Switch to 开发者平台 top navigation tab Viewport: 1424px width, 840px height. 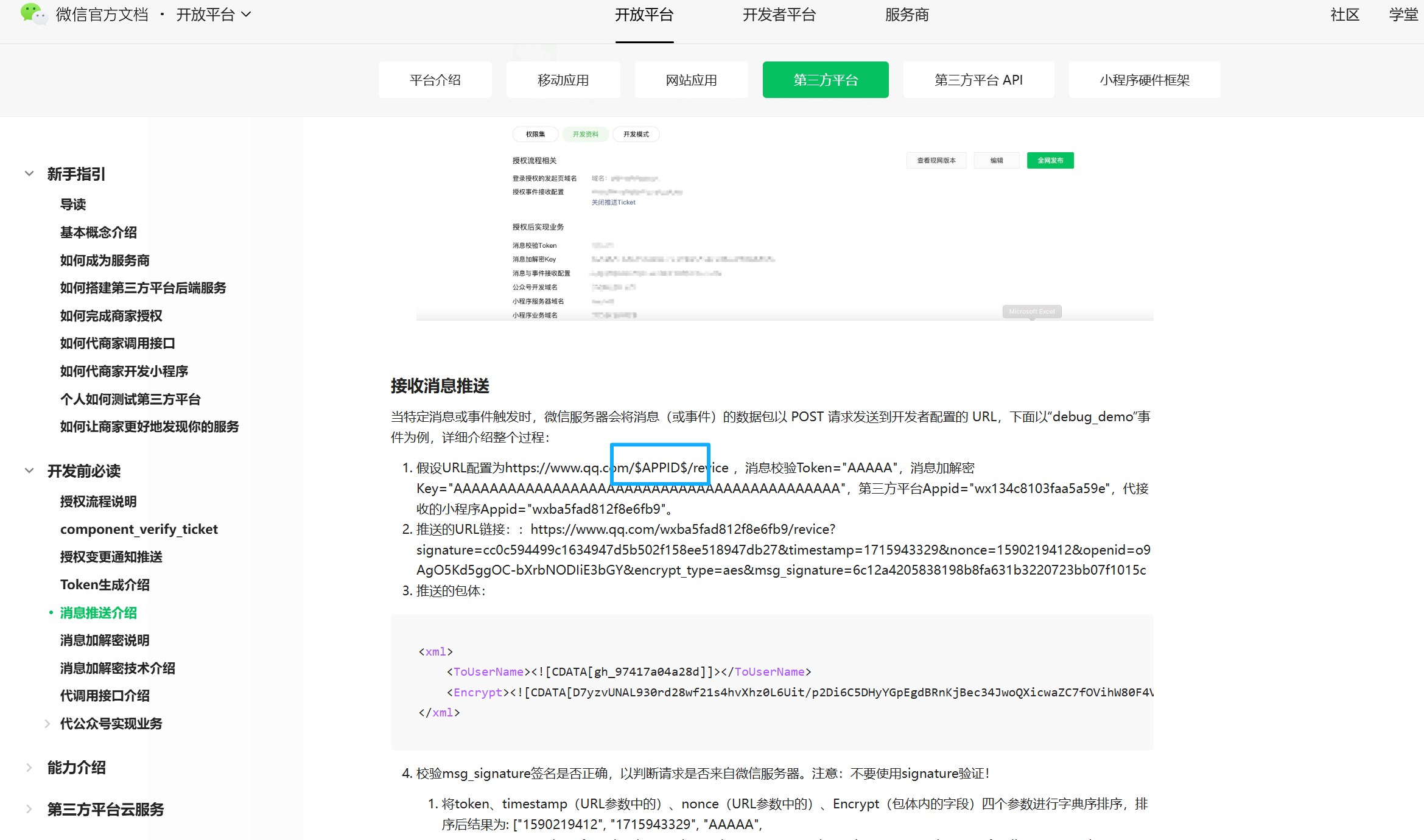click(x=779, y=15)
